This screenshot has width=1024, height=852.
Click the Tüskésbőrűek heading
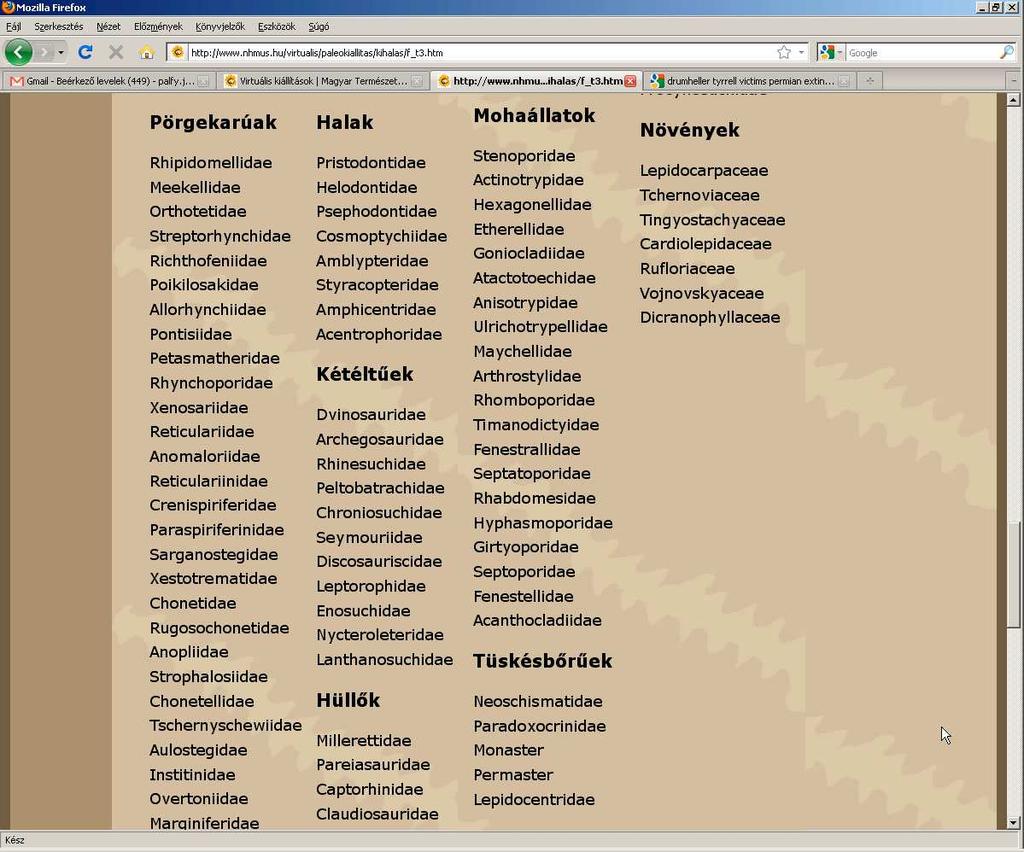tap(543, 661)
